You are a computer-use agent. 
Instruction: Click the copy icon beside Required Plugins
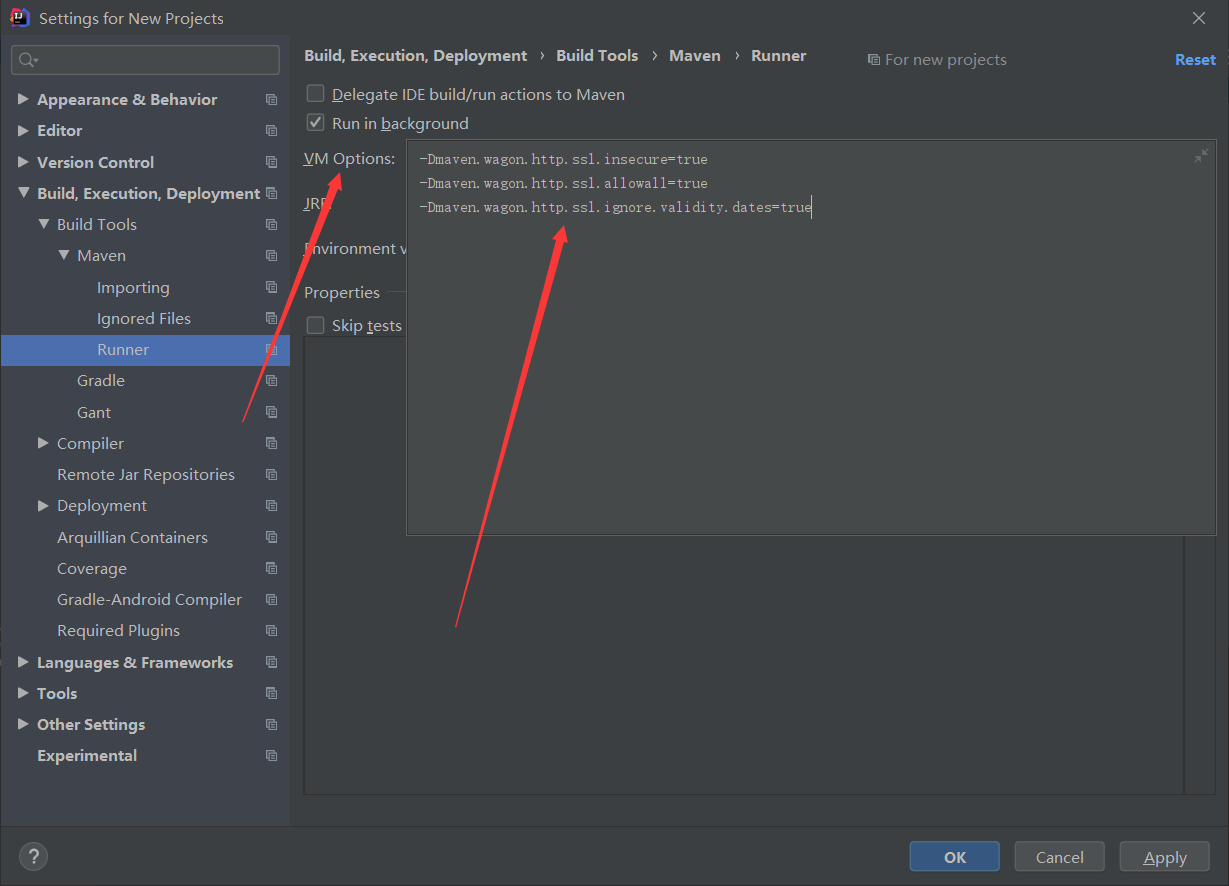(x=271, y=631)
